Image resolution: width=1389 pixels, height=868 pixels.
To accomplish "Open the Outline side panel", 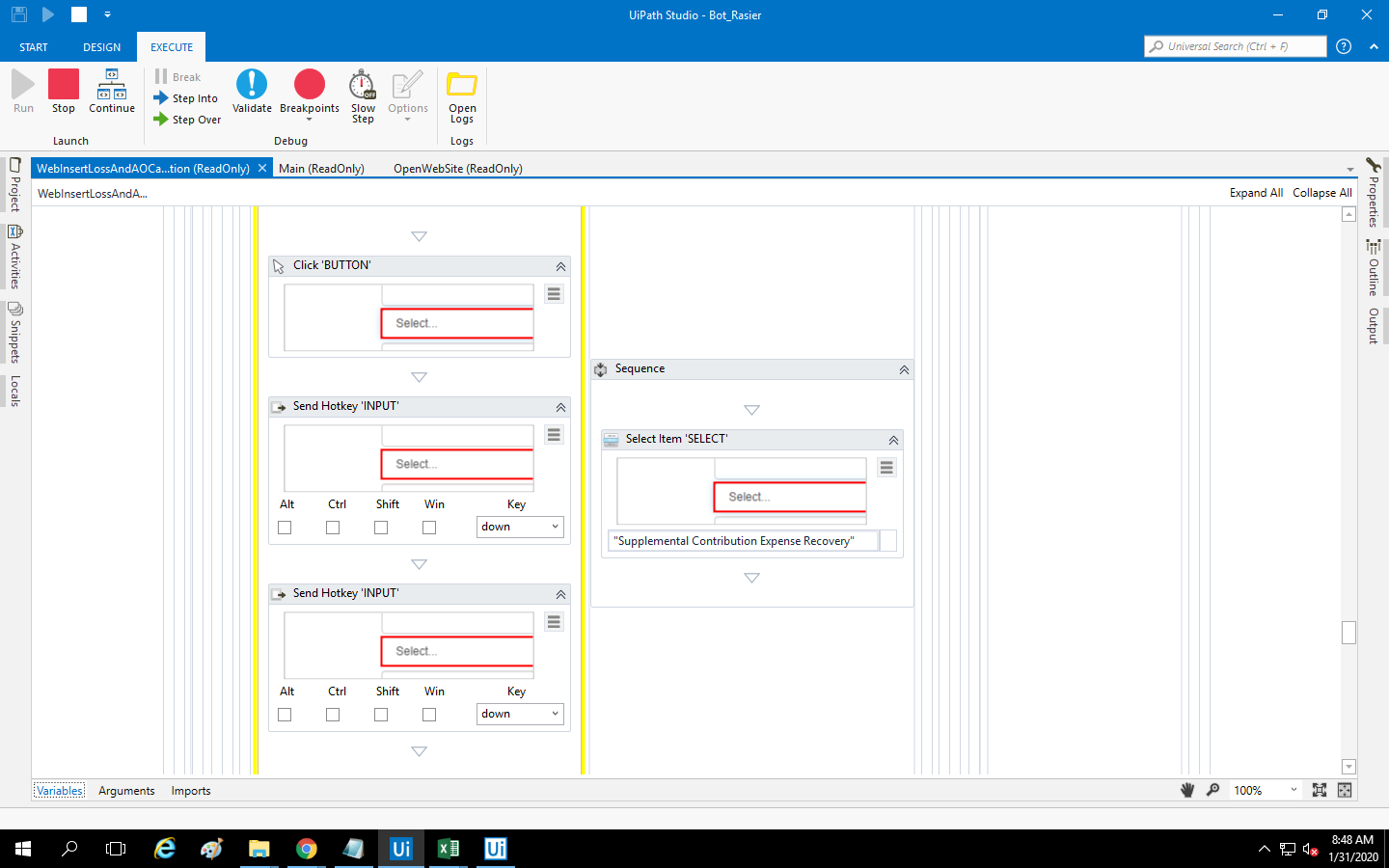I will [x=1373, y=267].
